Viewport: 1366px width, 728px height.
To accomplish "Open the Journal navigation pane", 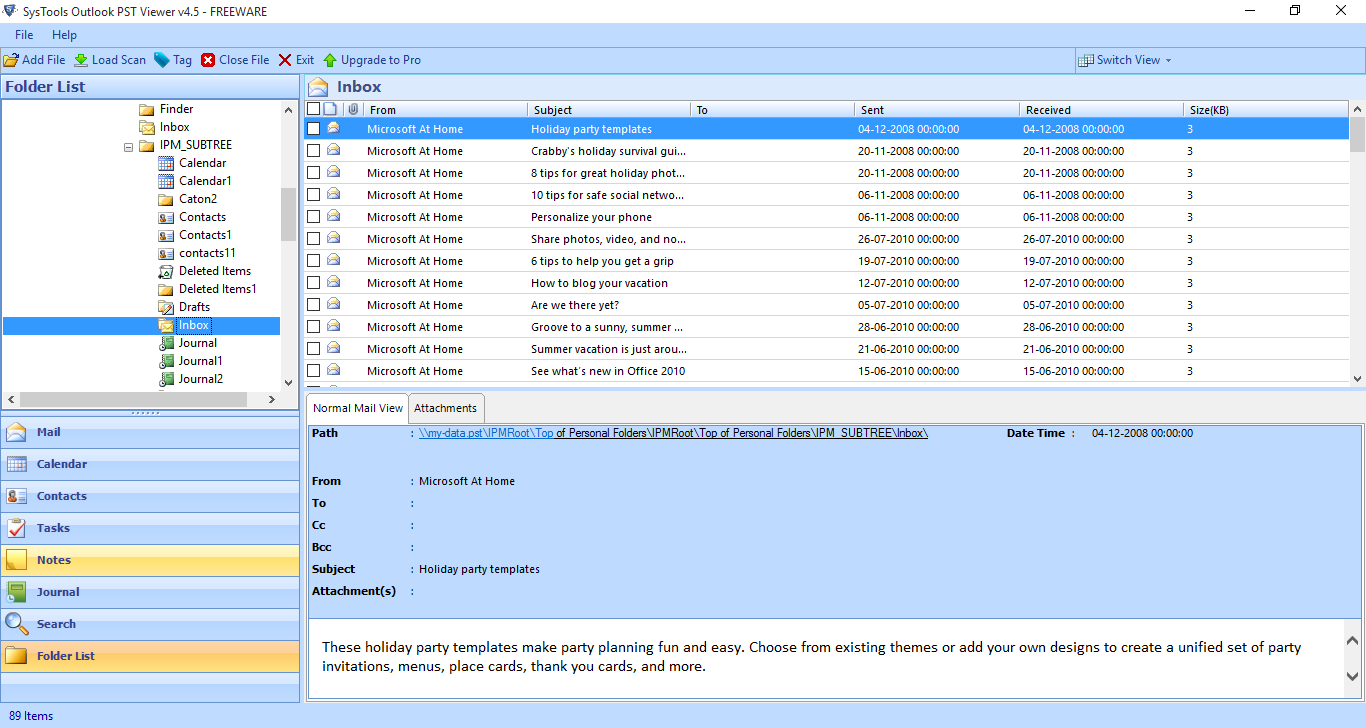I will pyautogui.click(x=150, y=592).
